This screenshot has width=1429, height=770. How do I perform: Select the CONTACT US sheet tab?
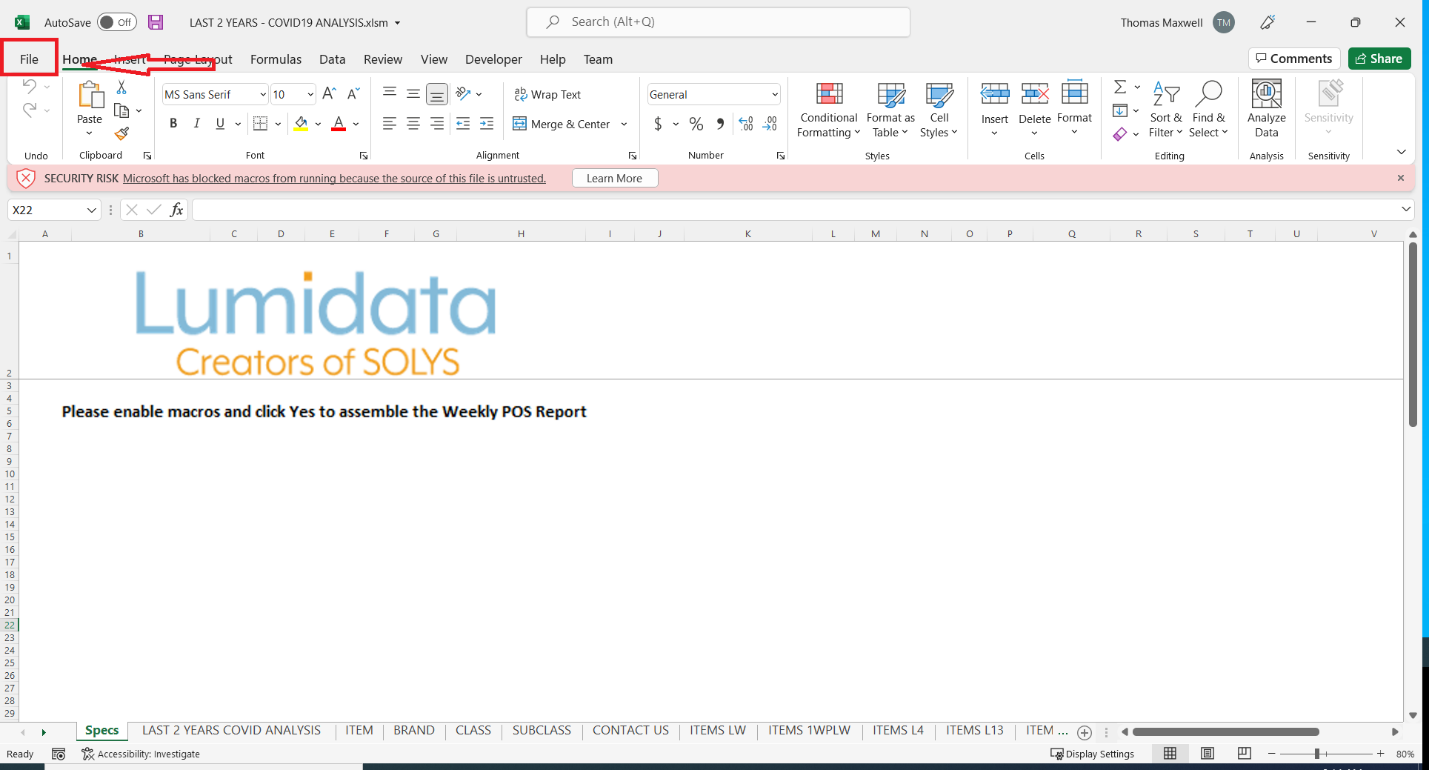630,731
